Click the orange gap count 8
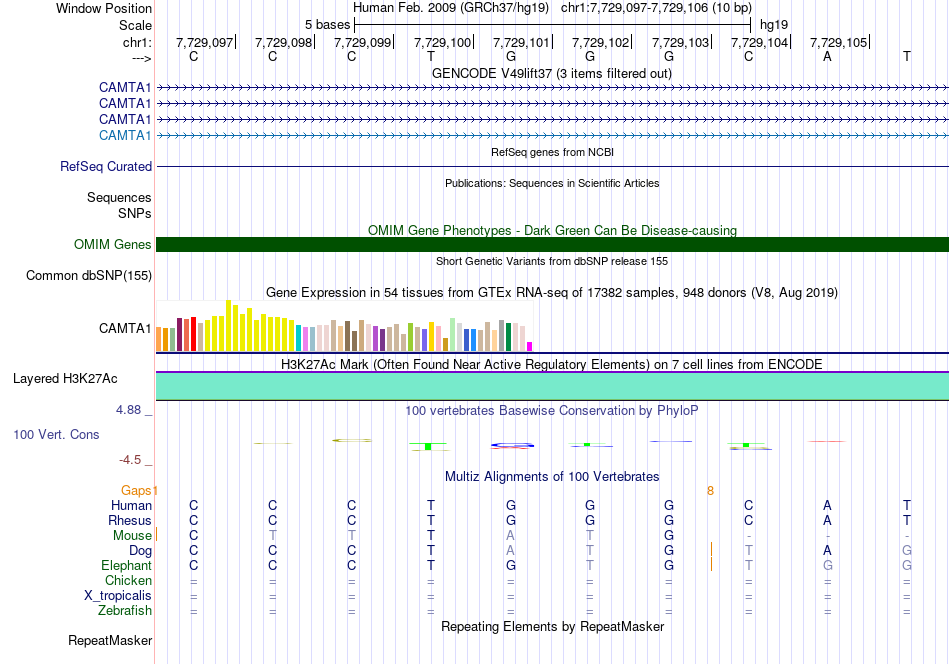The height and width of the screenshot is (664, 950). 710,490
